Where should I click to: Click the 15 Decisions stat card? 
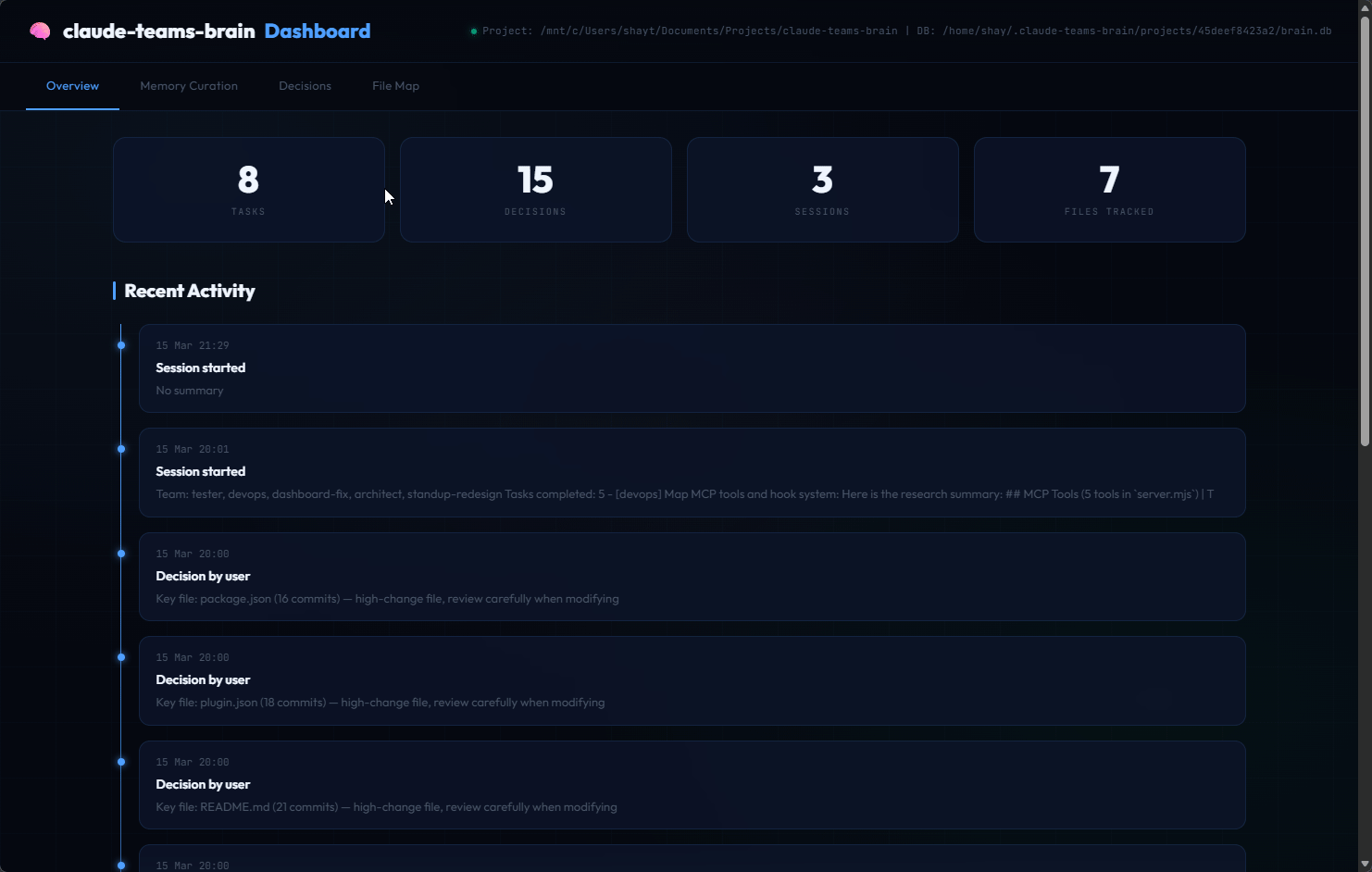point(535,190)
